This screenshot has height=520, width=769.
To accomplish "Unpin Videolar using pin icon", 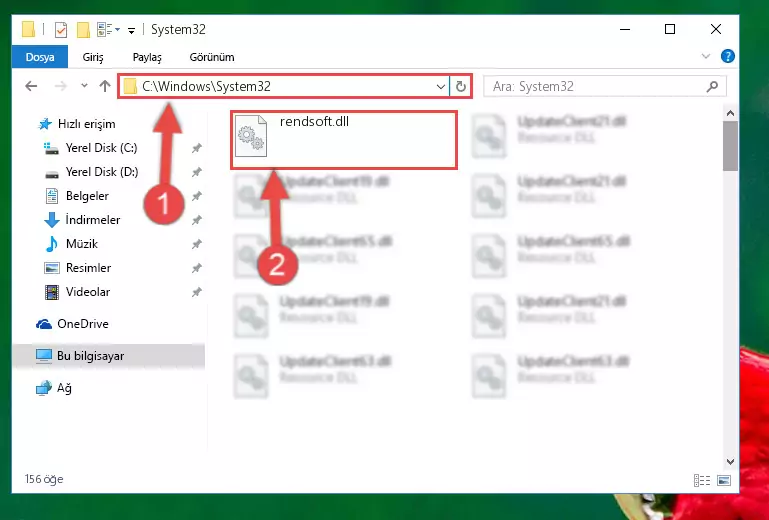I will pyautogui.click(x=197, y=292).
